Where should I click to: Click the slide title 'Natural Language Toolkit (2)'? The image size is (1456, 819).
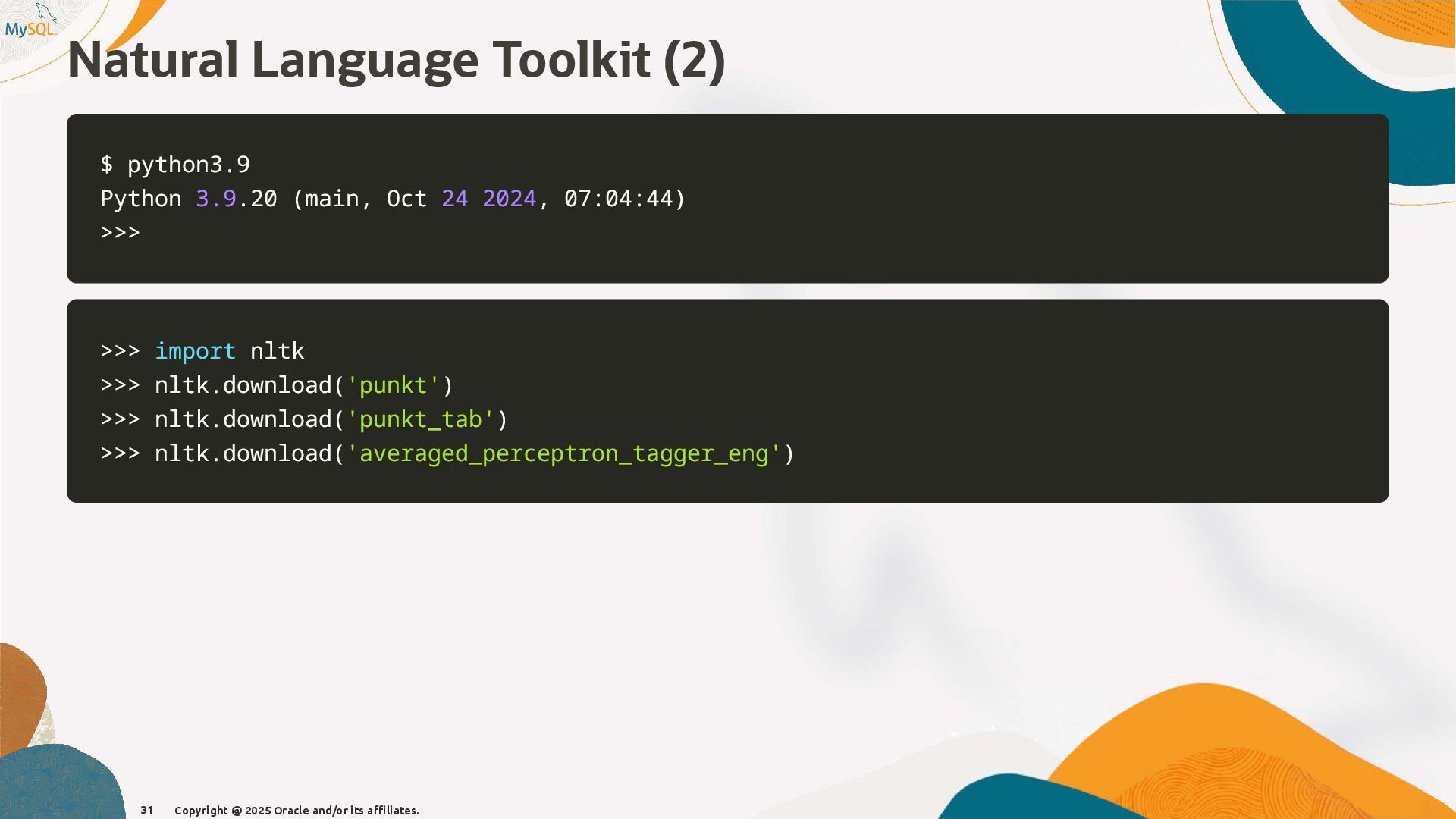[x=396, y=61]
